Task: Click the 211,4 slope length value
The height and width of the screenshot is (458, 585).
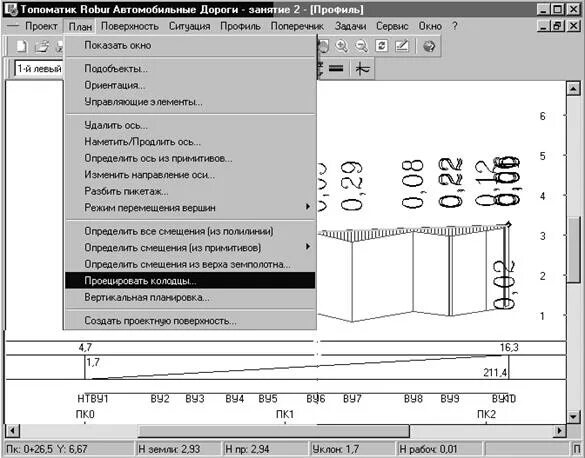Action: (x=495, y=372)
